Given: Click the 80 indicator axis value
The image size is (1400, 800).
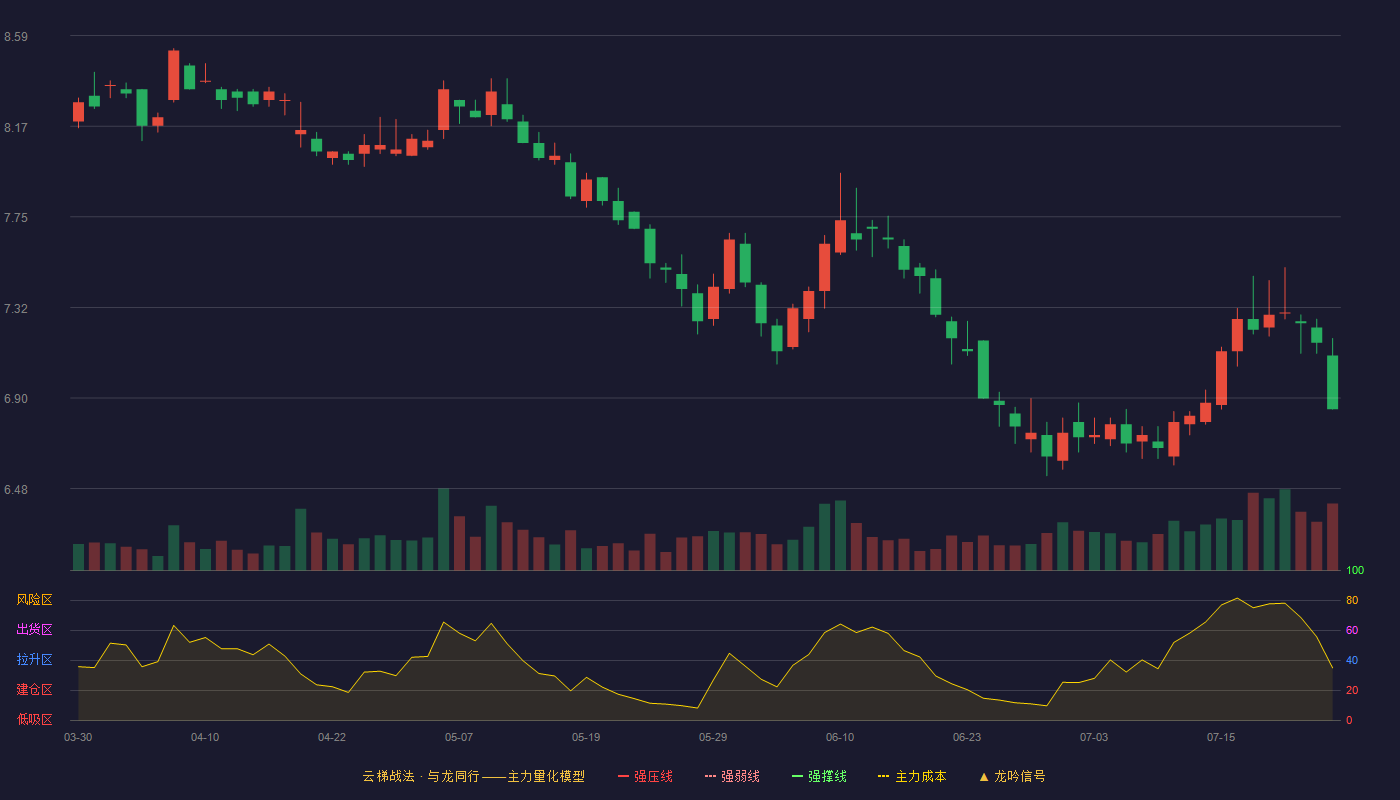Looking at the screenshot, I should click(1352, 600).
